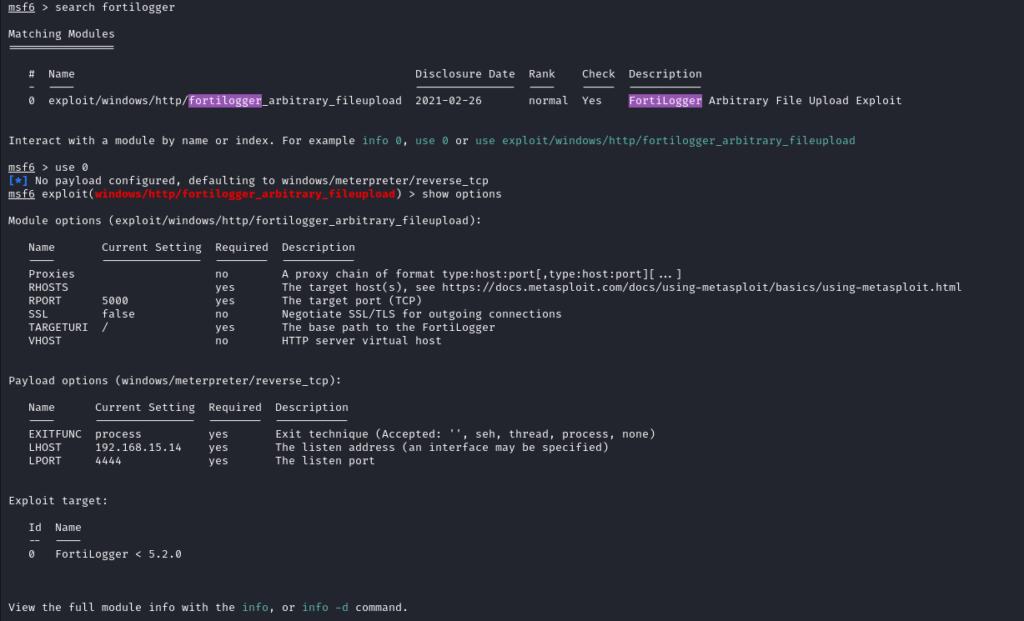This screenshot has height=621, width=1024.
Task: Click the rank value 'normal'
Action: pyautogui.click(x=549, y=101)
